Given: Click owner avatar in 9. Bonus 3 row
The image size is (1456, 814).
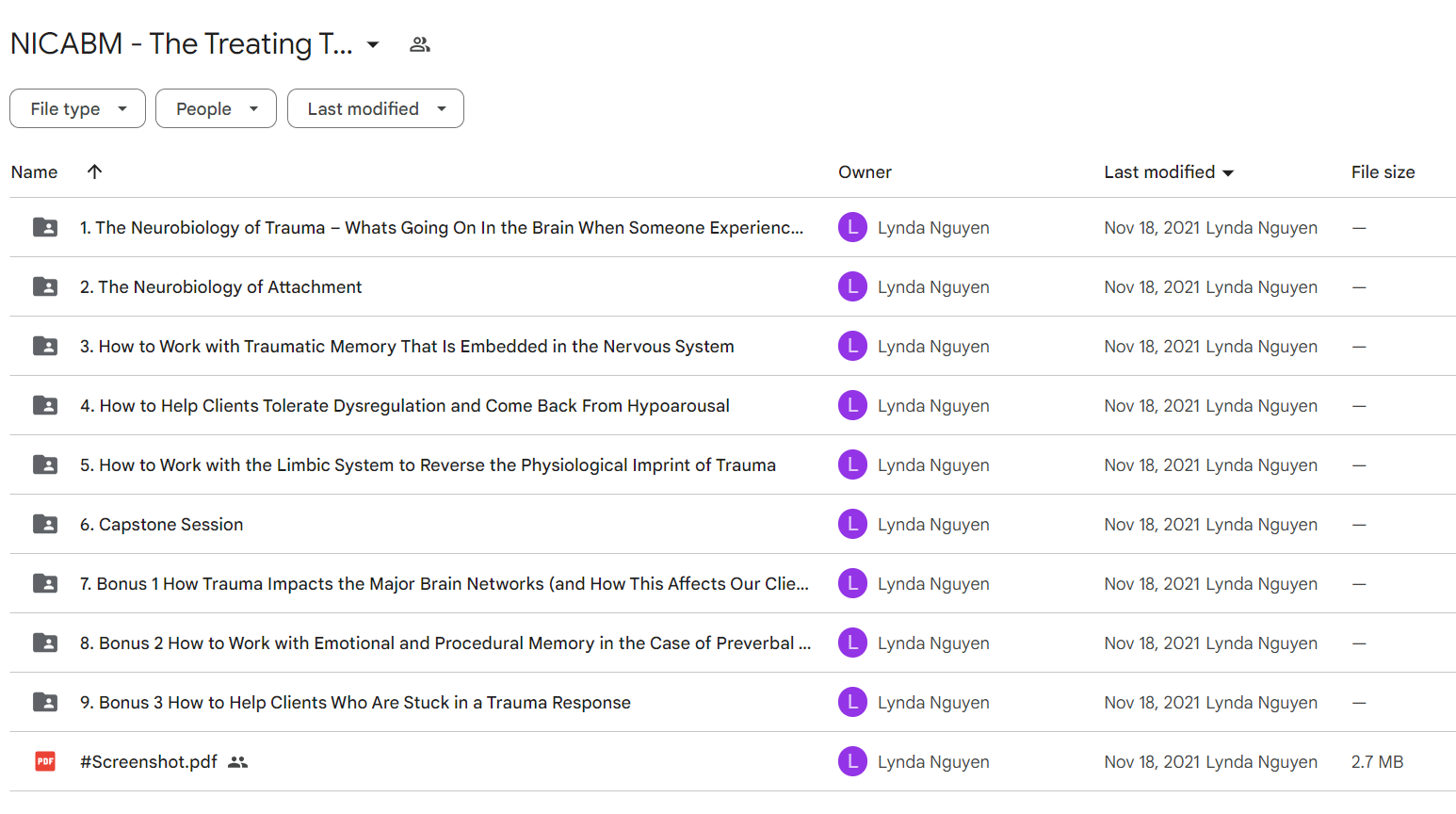Looking at the screenshot, I should coord(852,702).
